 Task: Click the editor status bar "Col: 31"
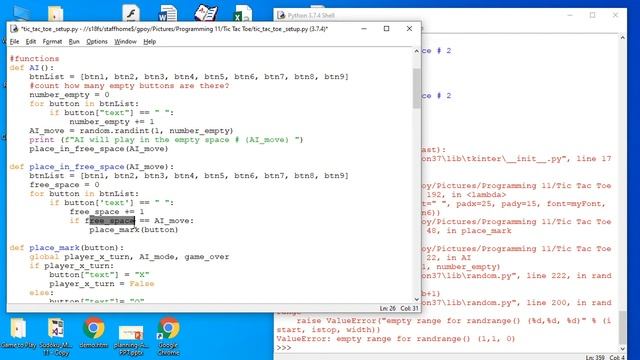(x=409, y=308)
